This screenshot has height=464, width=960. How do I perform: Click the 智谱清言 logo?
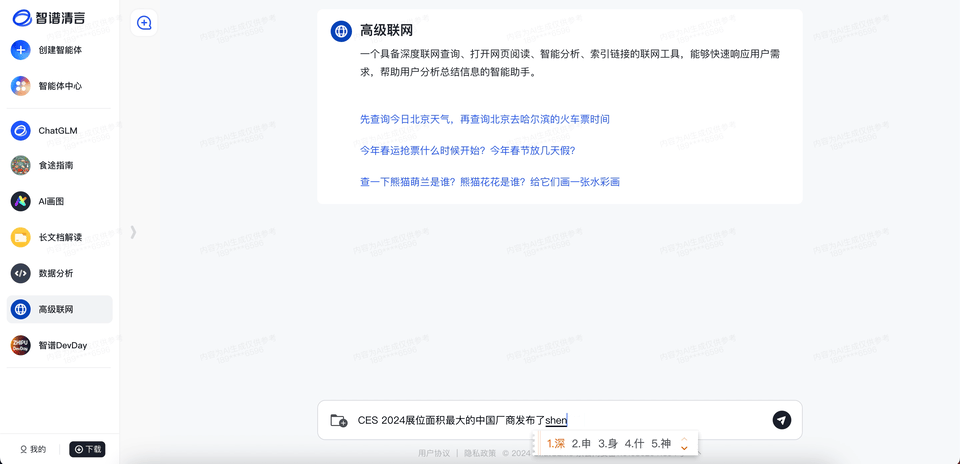click(x=51, y=18)
